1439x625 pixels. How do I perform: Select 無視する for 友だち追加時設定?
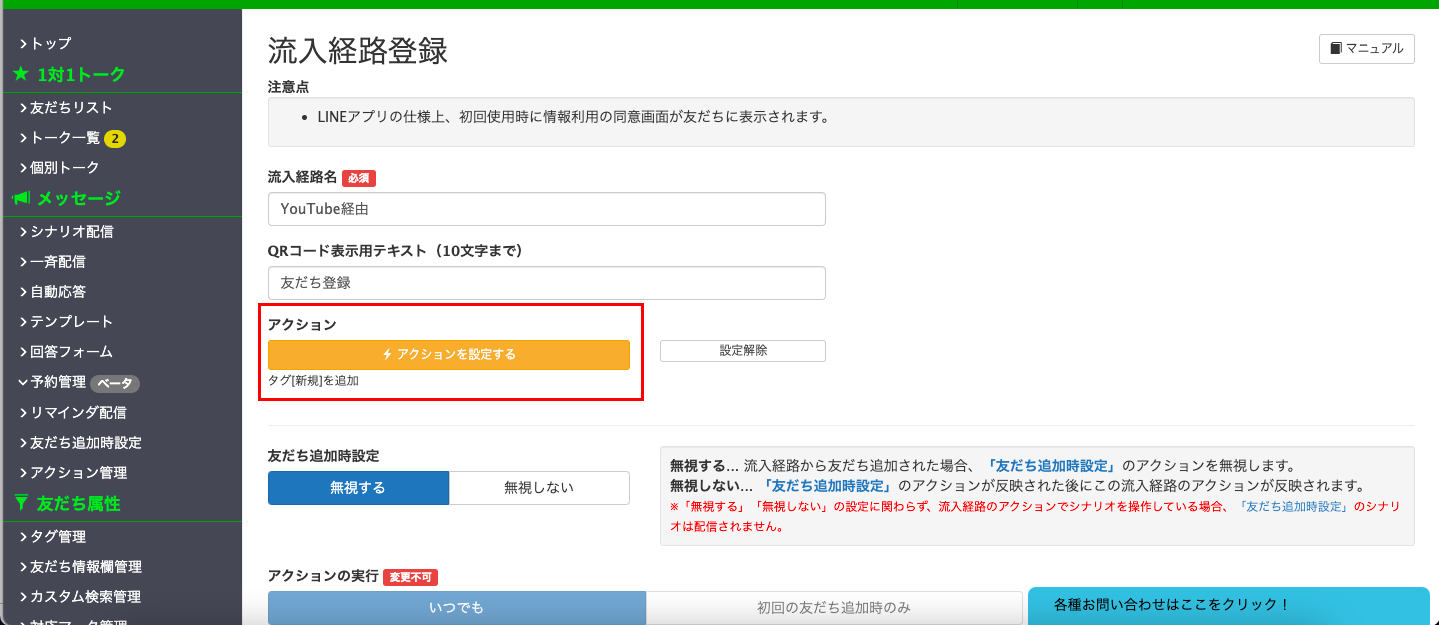358,488
